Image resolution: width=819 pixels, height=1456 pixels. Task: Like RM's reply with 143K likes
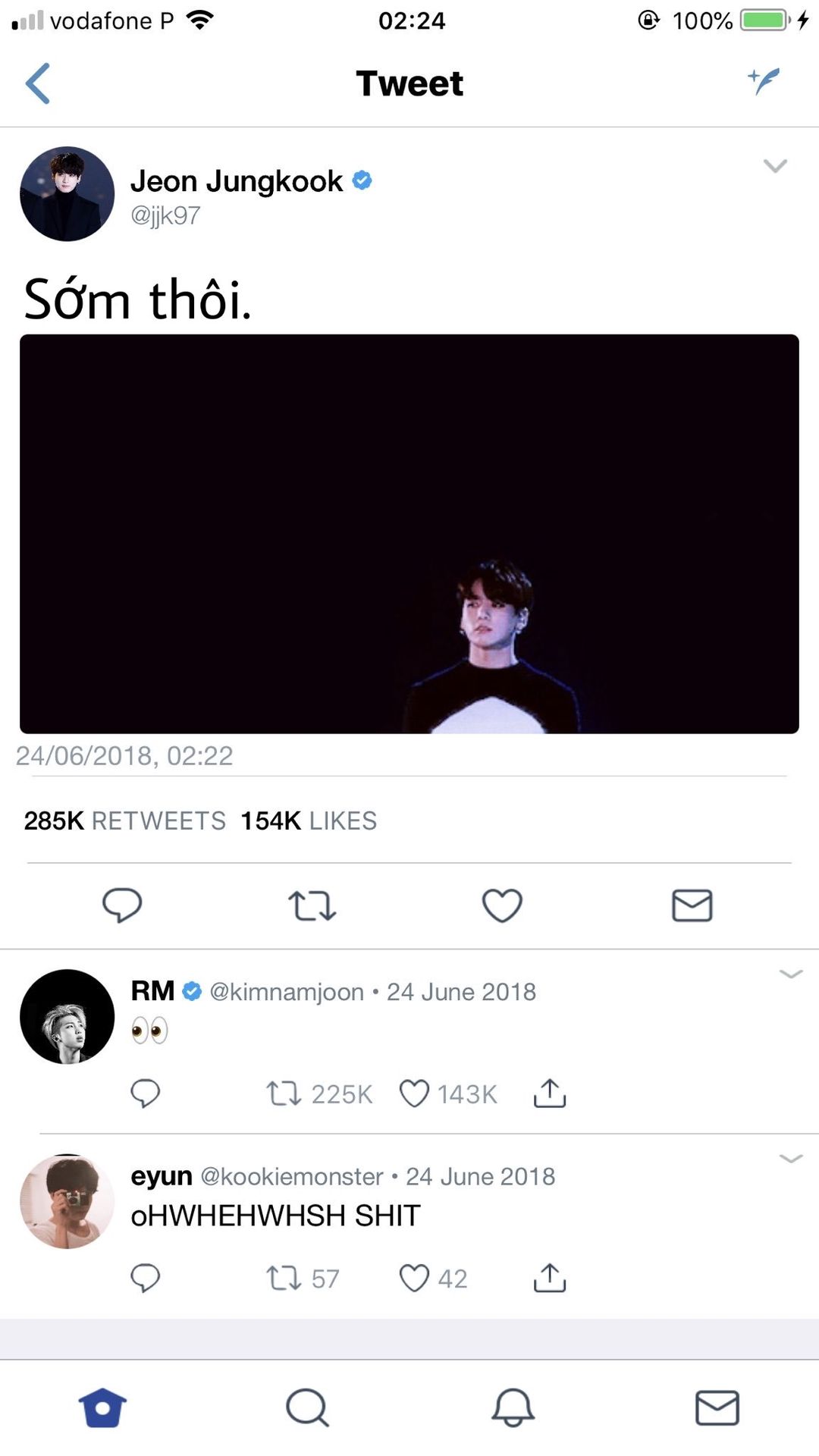click(414, 1094)
